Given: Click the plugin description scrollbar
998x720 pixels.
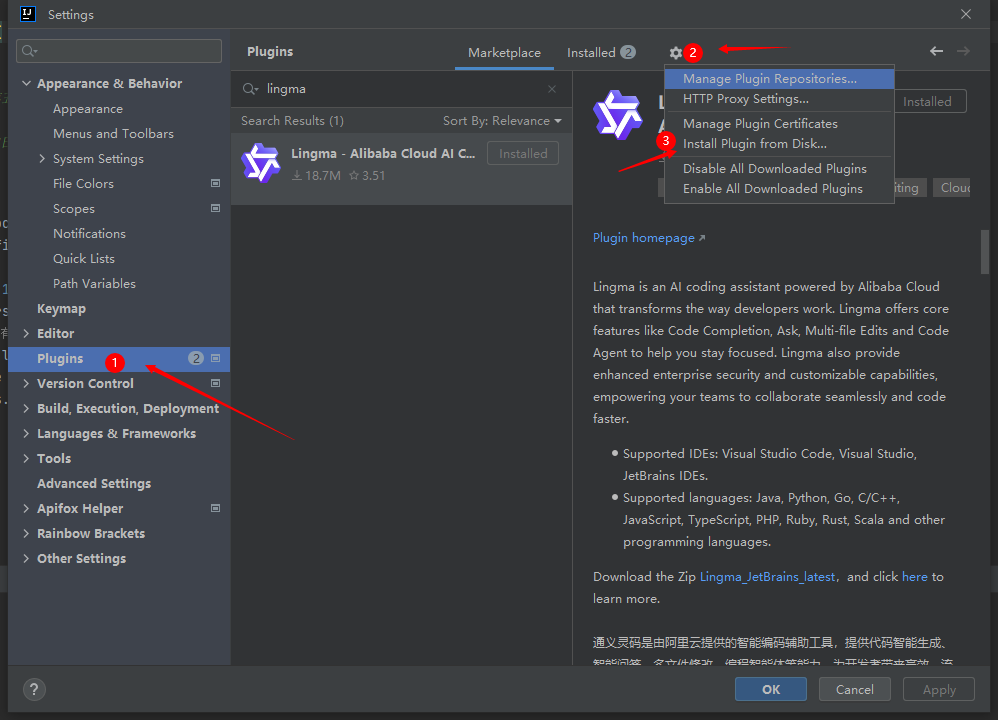Looking at the screenshot, I should point(985,252).
